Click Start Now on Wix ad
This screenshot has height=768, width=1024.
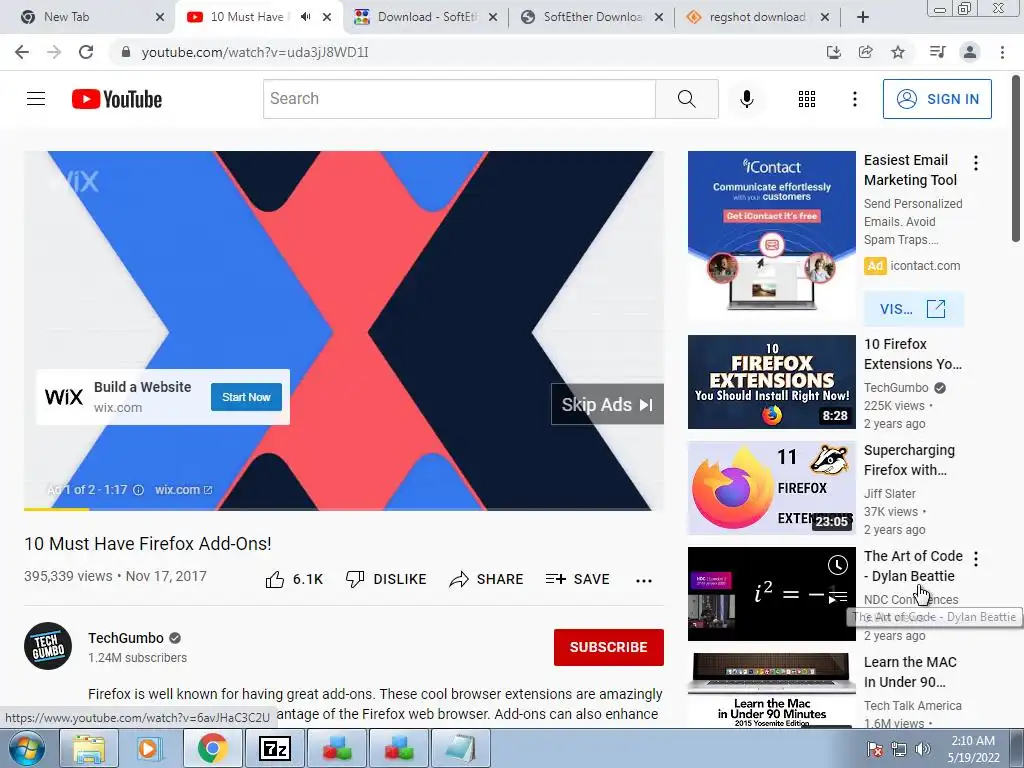(x=246, y=397)
